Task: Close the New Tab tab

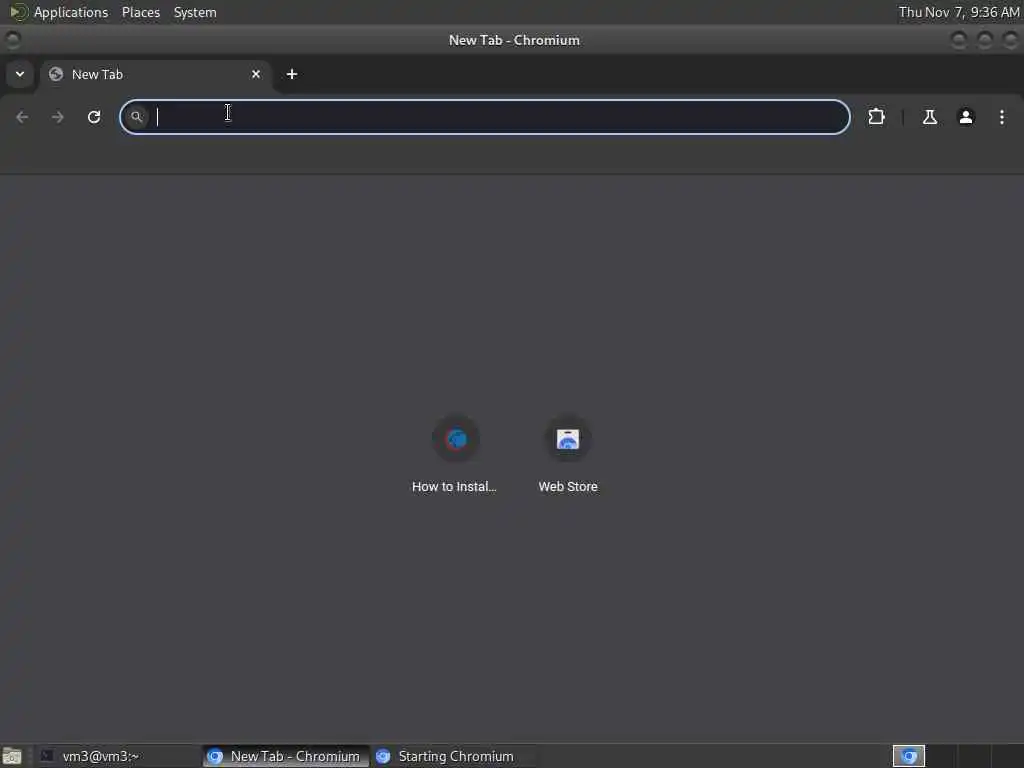Action: pyautogui.click(x=256, y=74)
